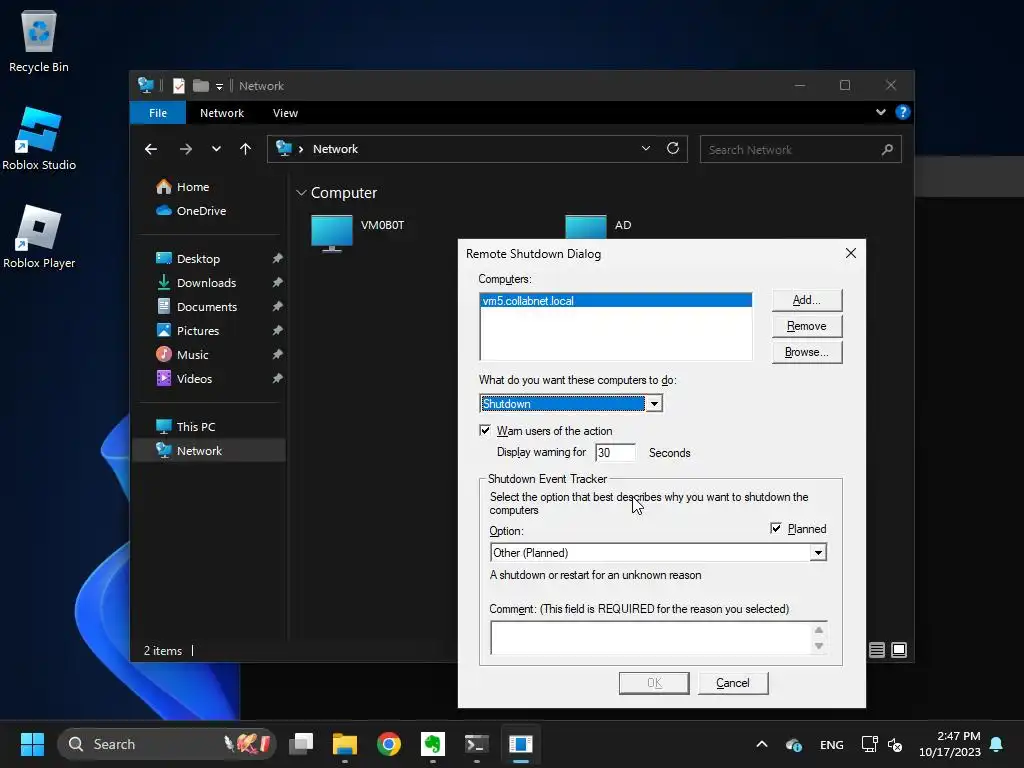
Task: Click the Browse... button
Action: point(807,353)
